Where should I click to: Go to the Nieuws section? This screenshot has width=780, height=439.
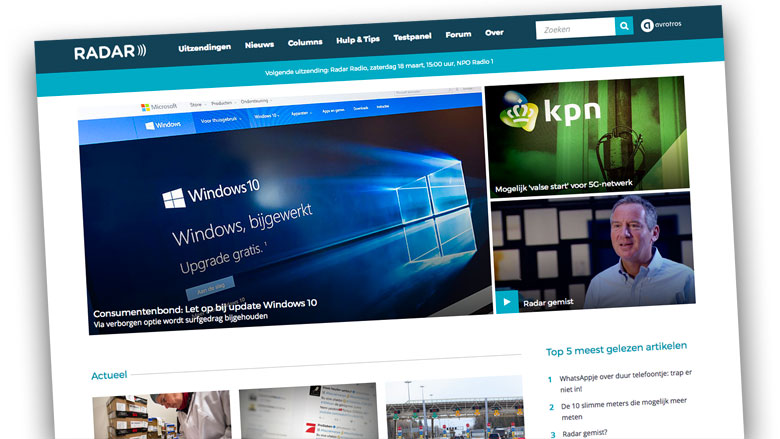[x=259, y=45]
